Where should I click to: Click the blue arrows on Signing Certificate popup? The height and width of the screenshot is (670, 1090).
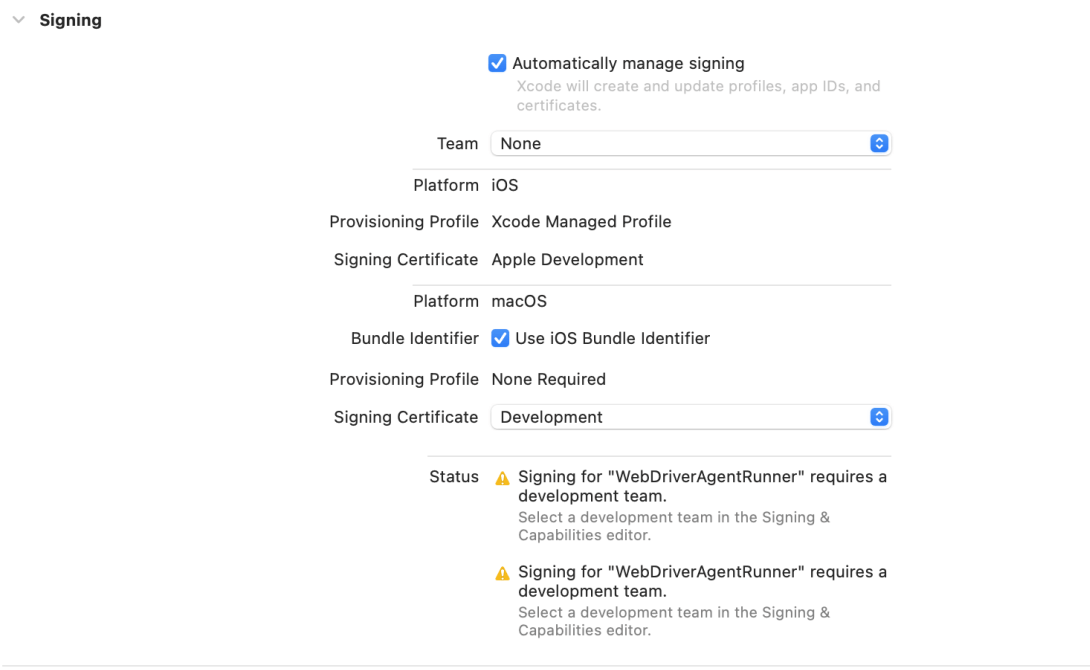(x=879, y=417)
